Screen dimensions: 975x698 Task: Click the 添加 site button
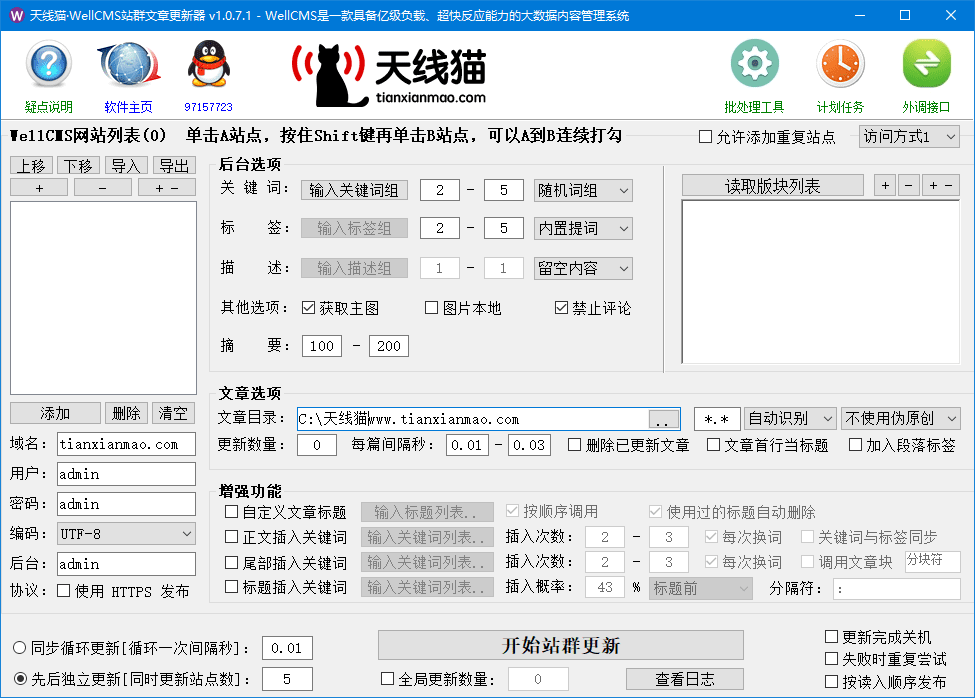pyautogui.click(x=55, y=413)
